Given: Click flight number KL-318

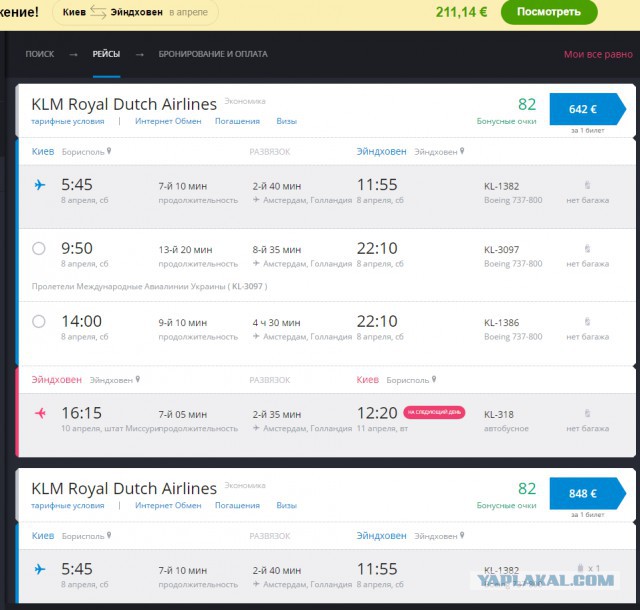Looking at the screenshot, I should point(499,414).
